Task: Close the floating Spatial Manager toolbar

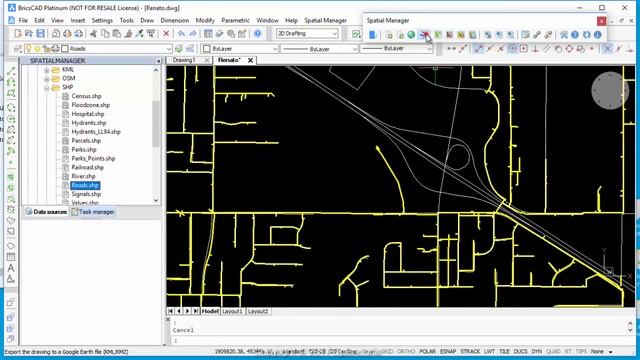Action: coord(601,20)
